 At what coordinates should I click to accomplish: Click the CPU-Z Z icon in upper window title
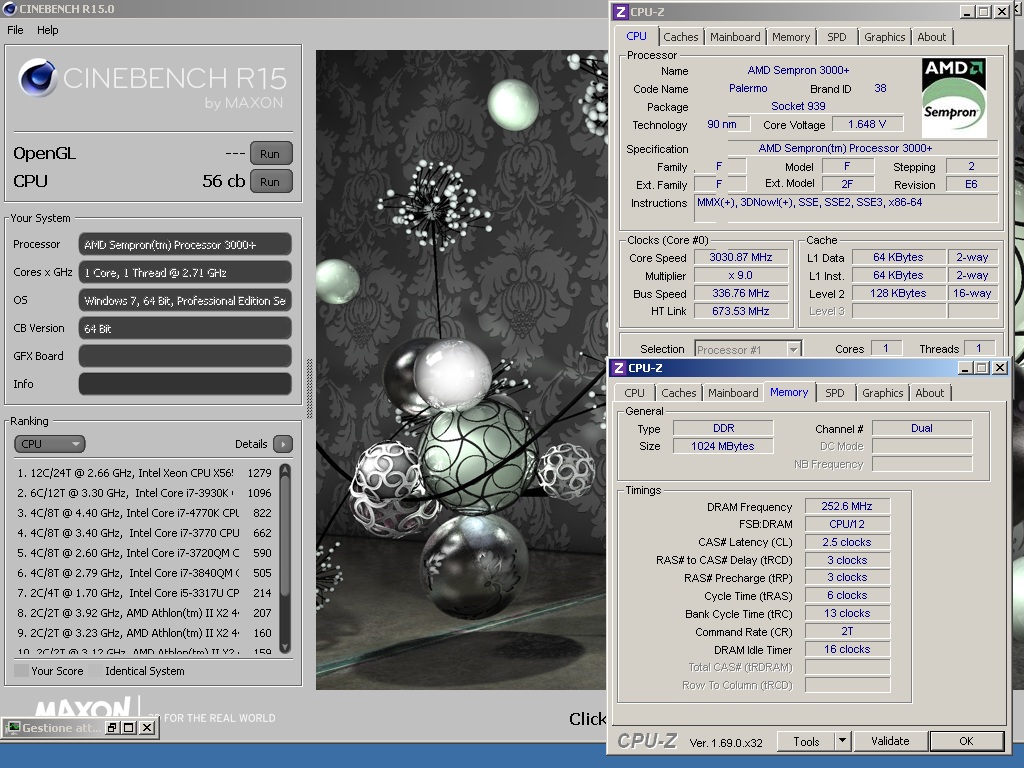[x=620, y=12]
